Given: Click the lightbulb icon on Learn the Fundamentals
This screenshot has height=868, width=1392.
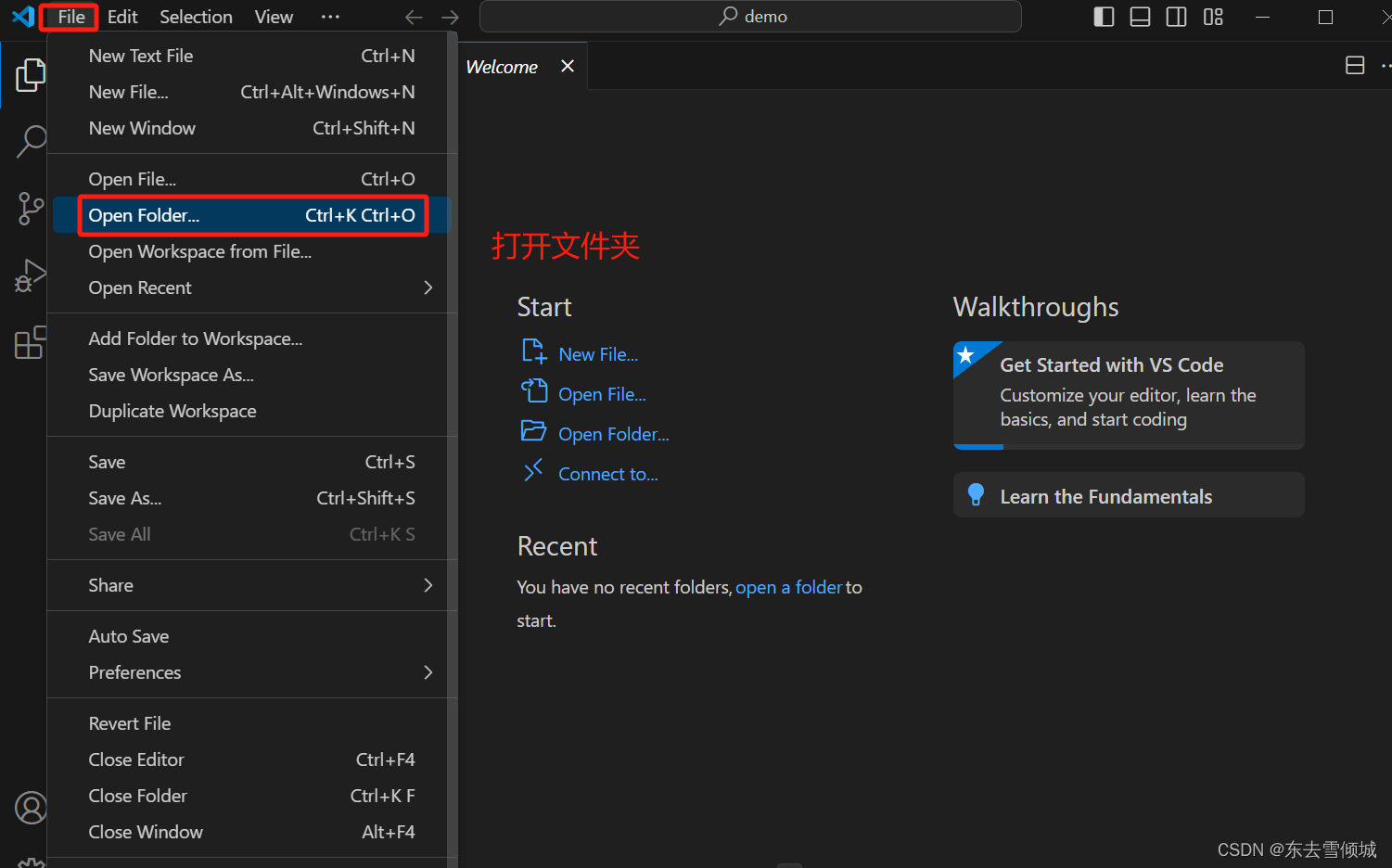Looking at the screenshot, I should click(x=976, y=495).
